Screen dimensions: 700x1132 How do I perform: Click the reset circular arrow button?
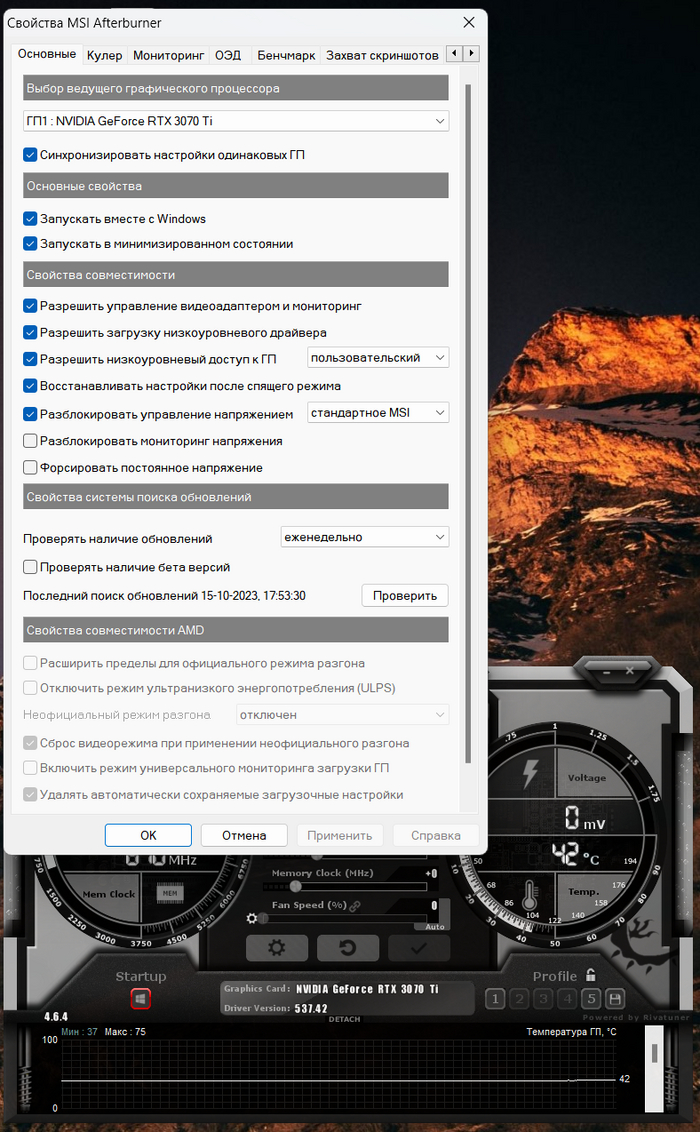coord(348,947)
